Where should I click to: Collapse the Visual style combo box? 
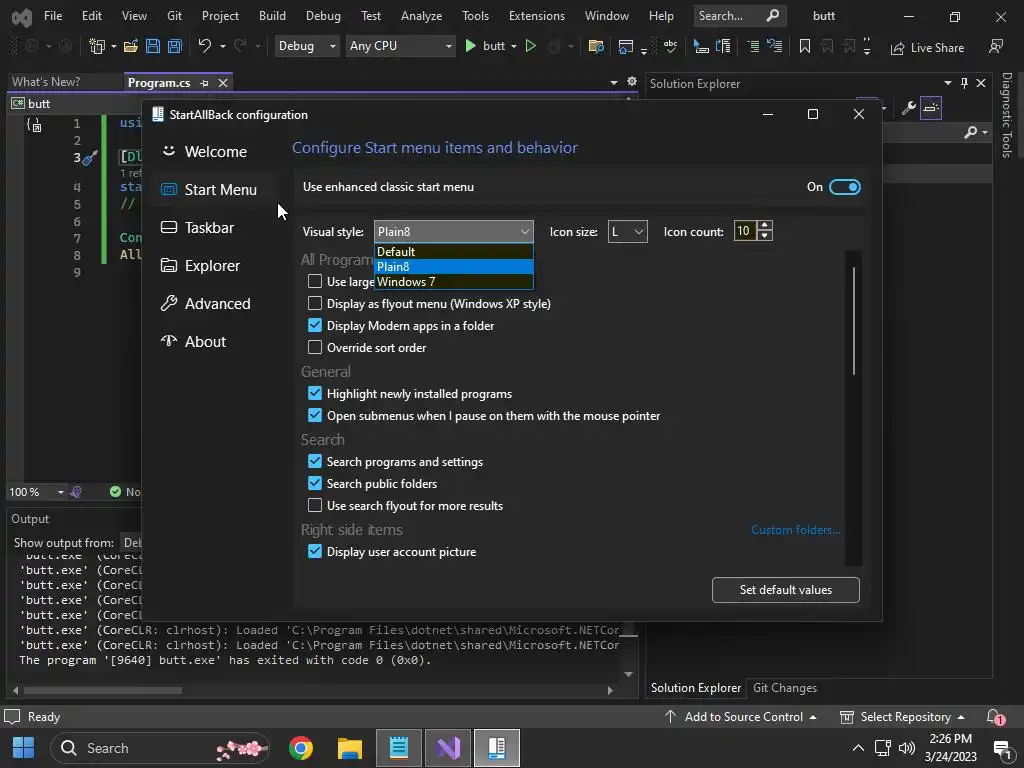point(454,231)
